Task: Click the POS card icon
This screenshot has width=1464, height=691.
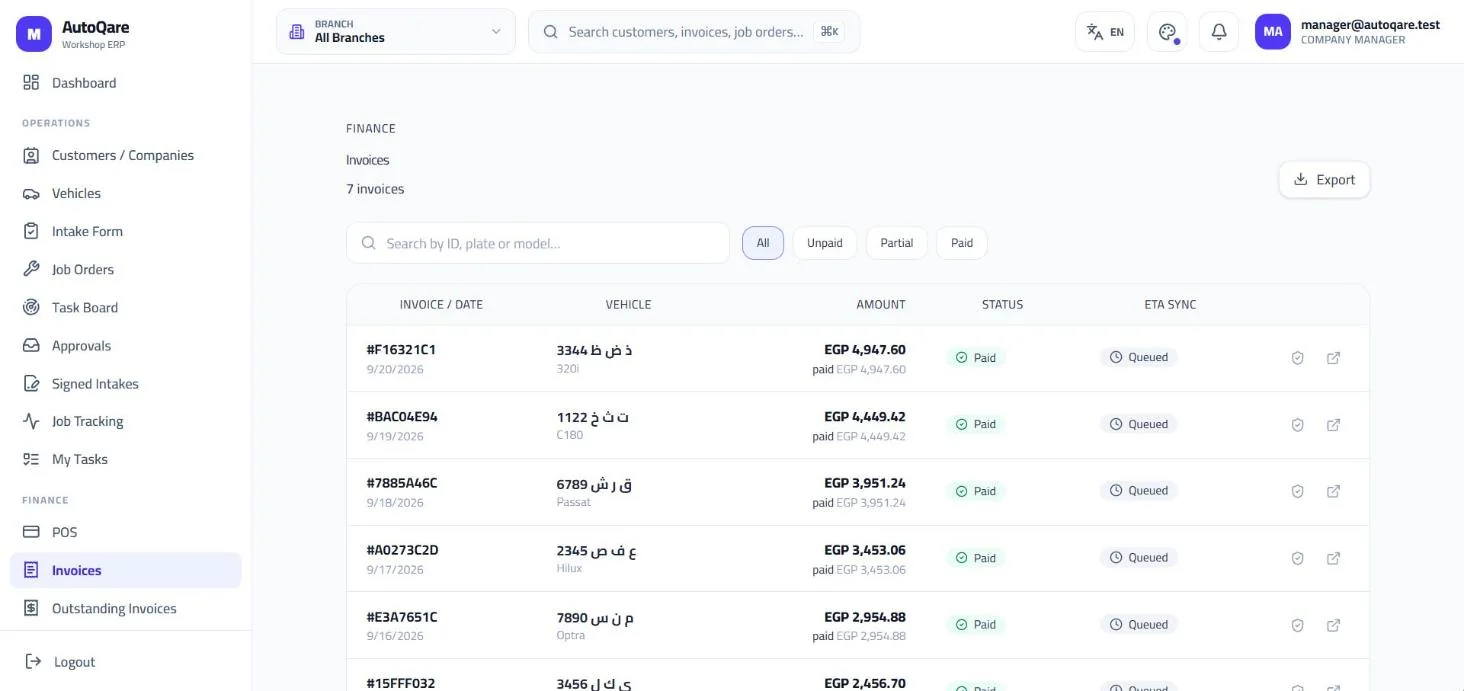Action: click(x=31, y=532)
